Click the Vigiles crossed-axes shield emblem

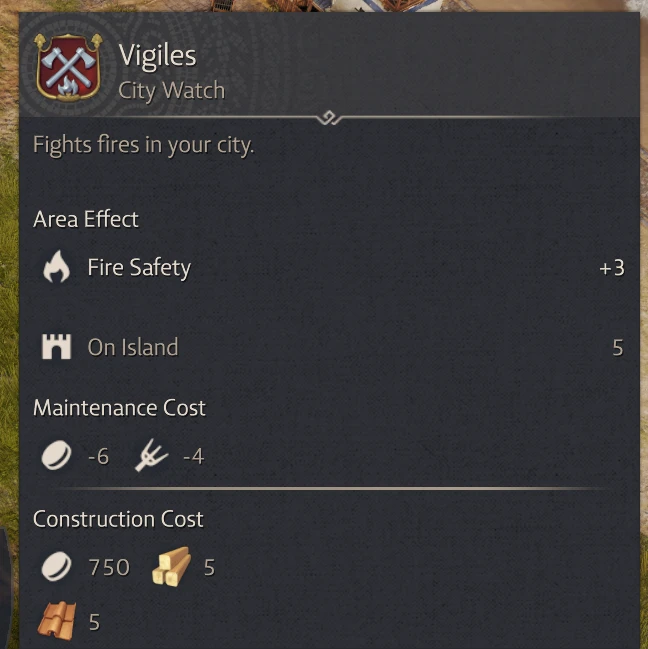(68, 67)
